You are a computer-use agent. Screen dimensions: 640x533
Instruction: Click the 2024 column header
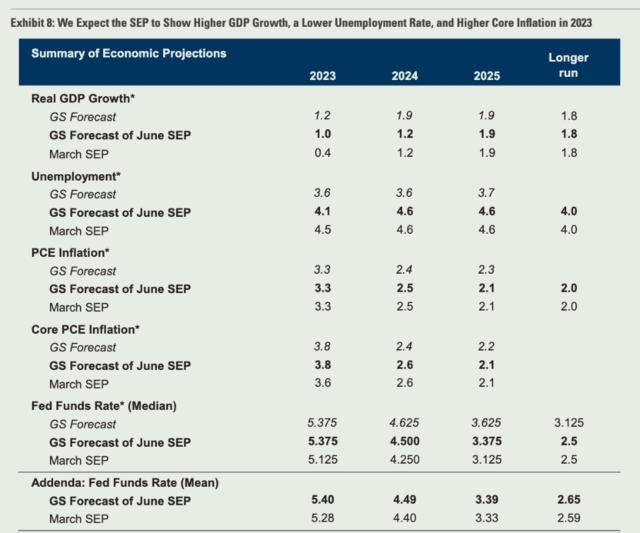404,76
